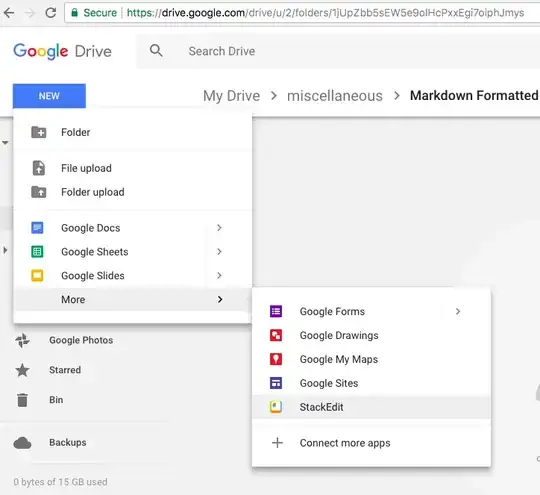540x495 pixels.
Task: Click the Markdown Formatted breadcrumb
Action: [x=475, y=95]
